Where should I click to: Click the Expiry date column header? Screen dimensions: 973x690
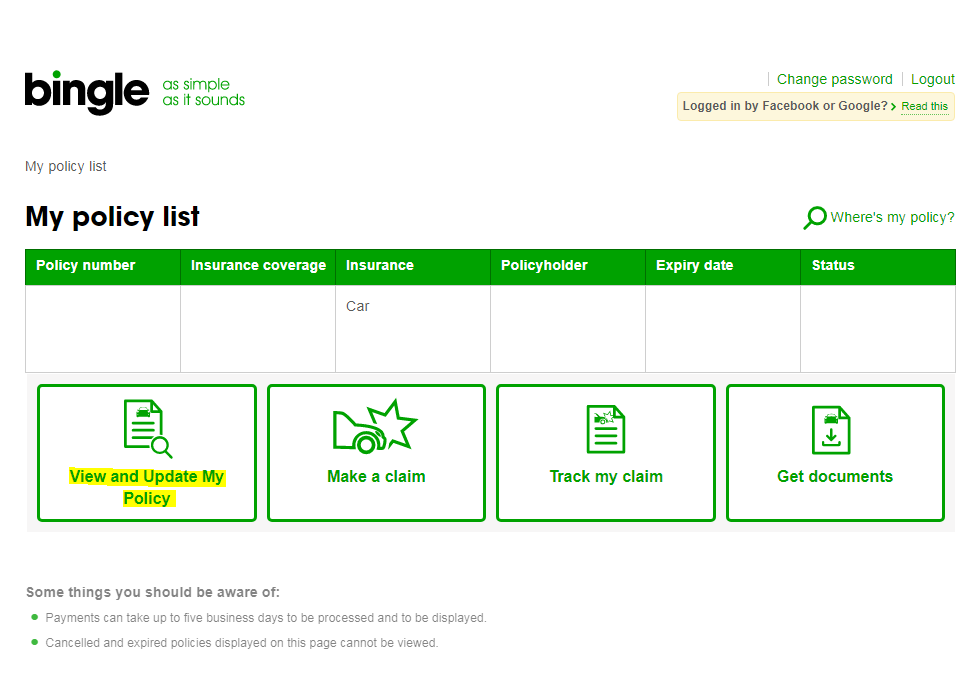[x=724, y=267]
